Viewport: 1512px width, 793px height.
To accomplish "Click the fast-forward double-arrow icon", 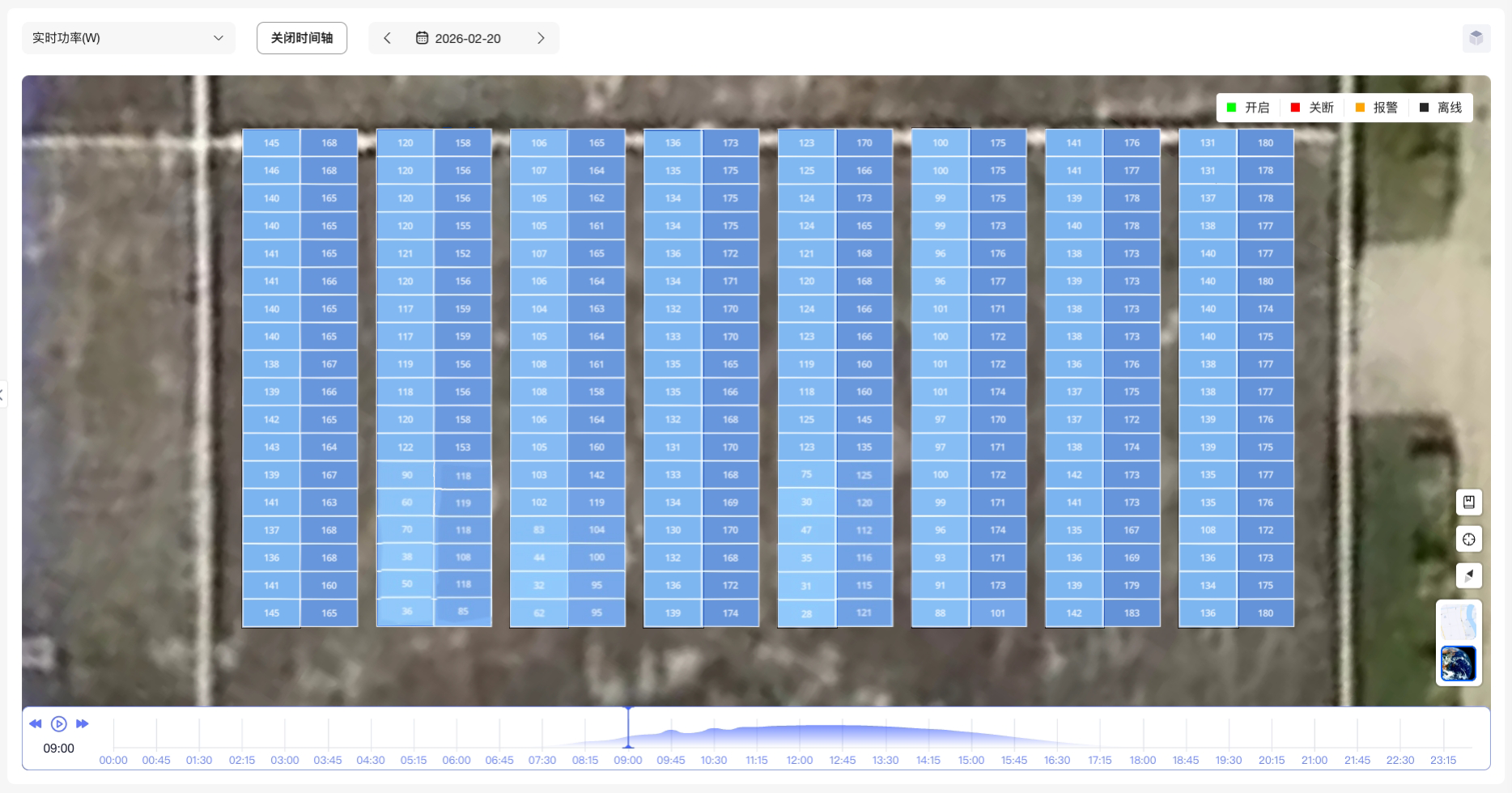I will [82, 724].
